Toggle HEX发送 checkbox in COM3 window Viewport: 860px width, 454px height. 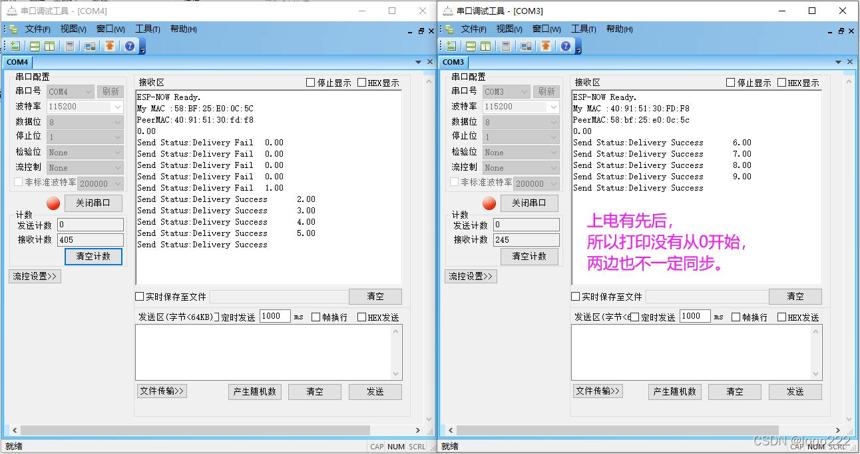click(x=782, y=317)
